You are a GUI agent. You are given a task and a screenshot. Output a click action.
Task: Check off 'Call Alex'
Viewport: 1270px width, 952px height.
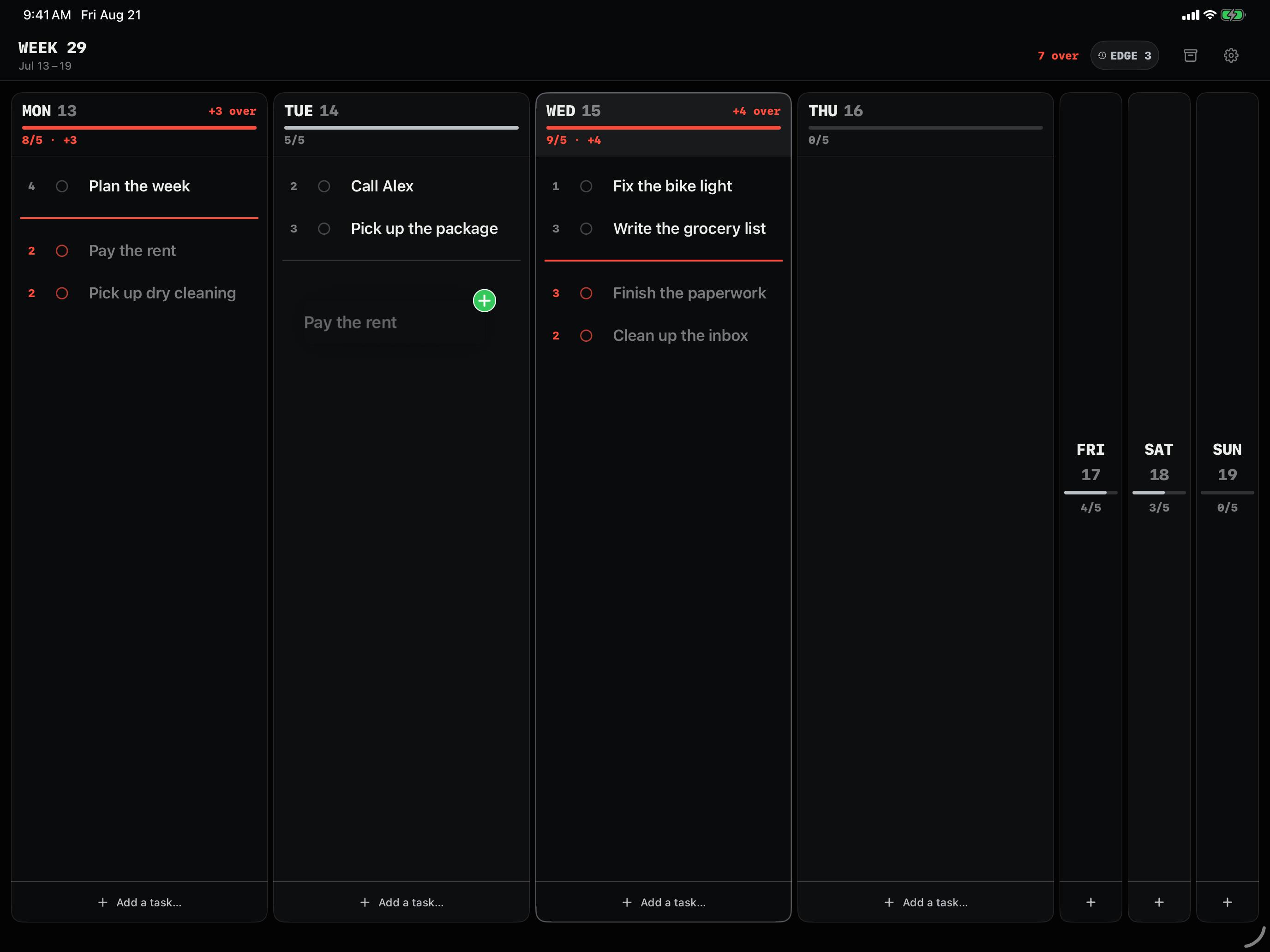(324, 186)
